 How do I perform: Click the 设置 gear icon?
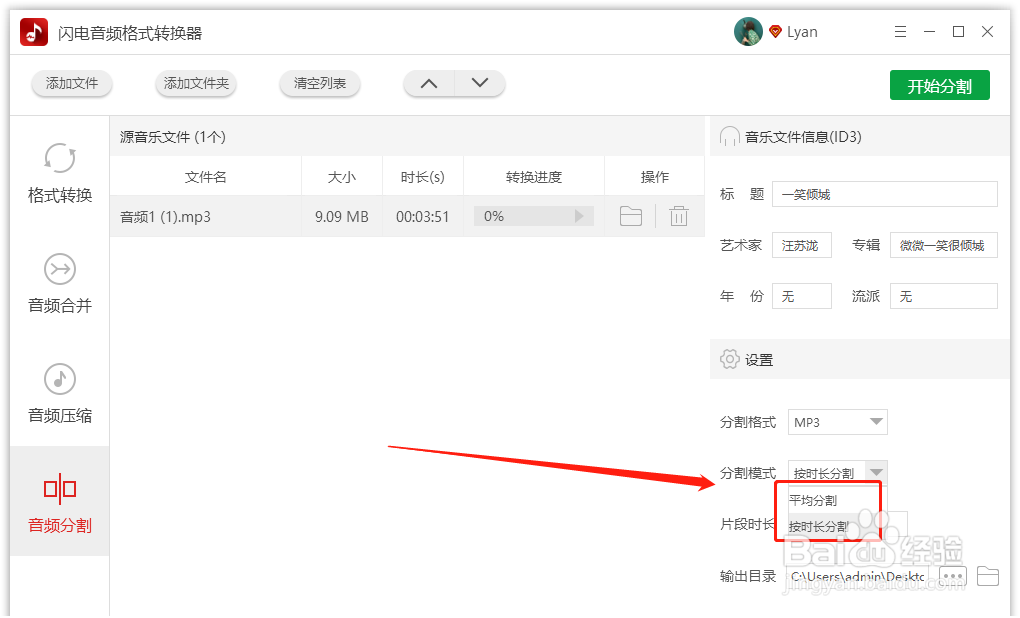729,359
